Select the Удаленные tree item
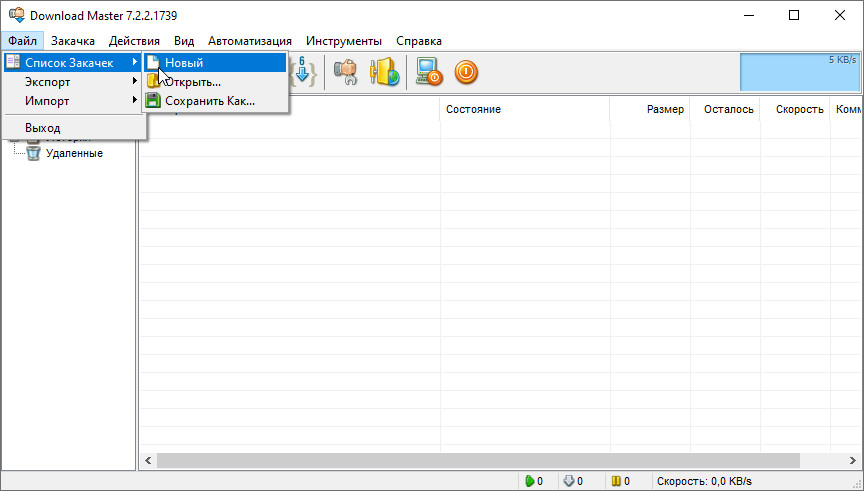The height and width of the screenshot is (491, 864). coord(74,153)
